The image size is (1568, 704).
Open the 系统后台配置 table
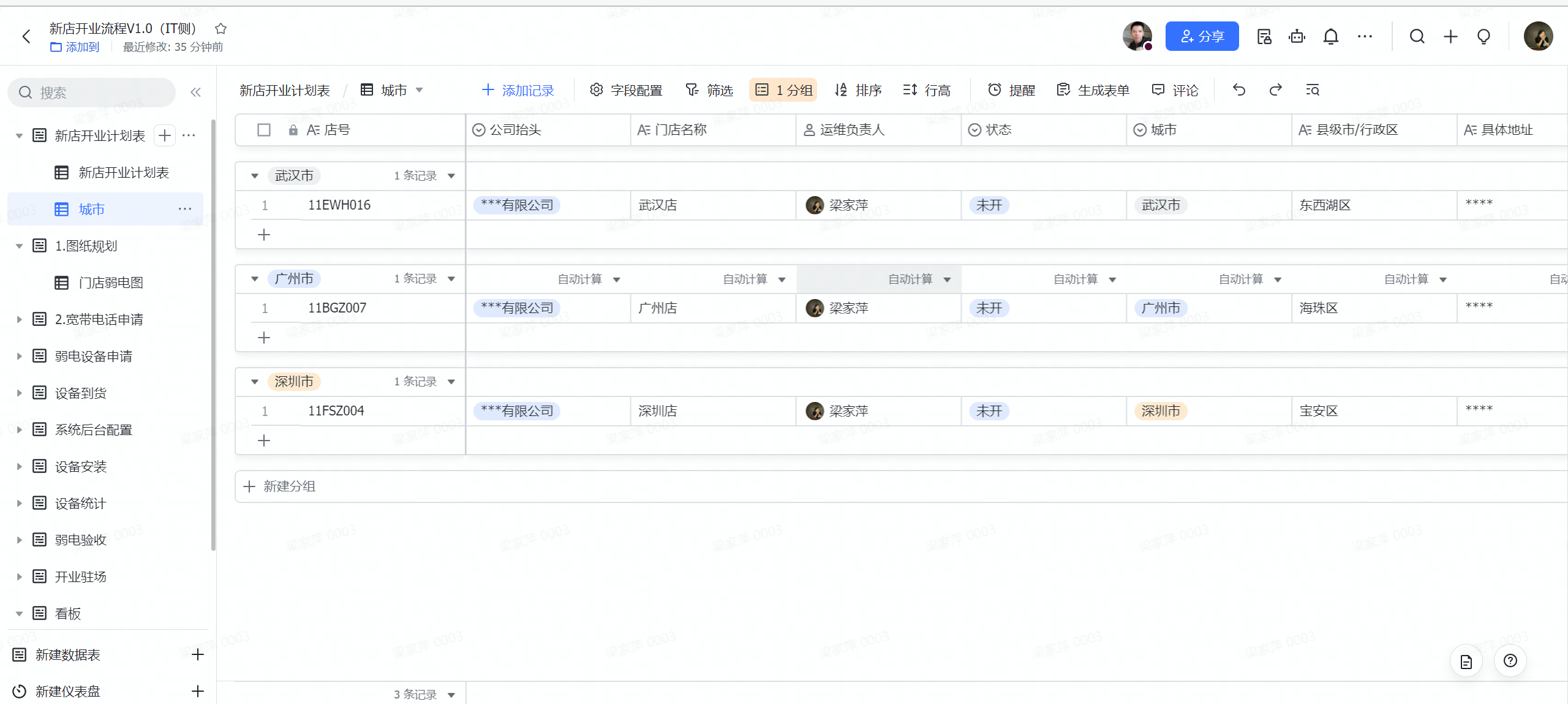point(94,430)
